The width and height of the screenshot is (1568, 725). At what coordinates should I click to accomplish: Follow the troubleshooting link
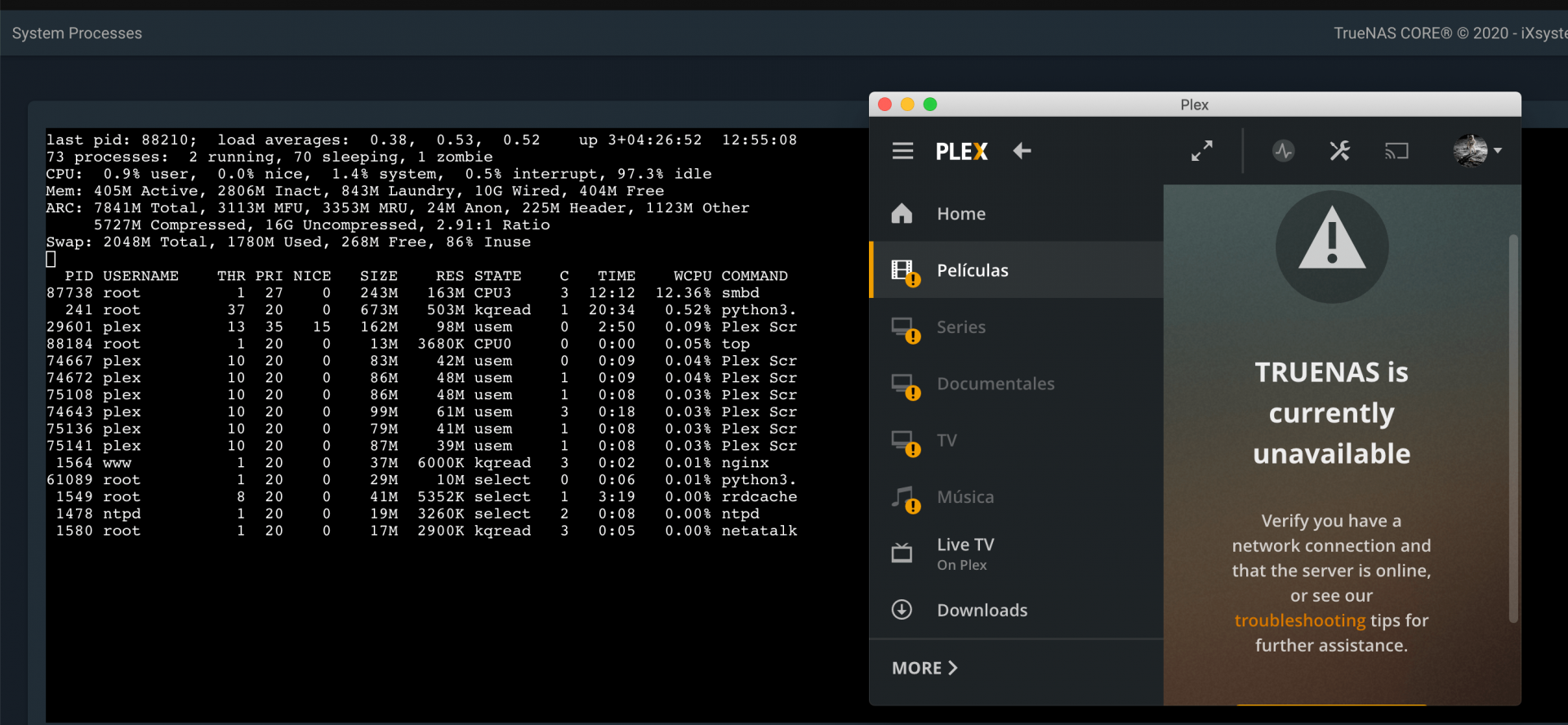click(x=1299, y=620)
